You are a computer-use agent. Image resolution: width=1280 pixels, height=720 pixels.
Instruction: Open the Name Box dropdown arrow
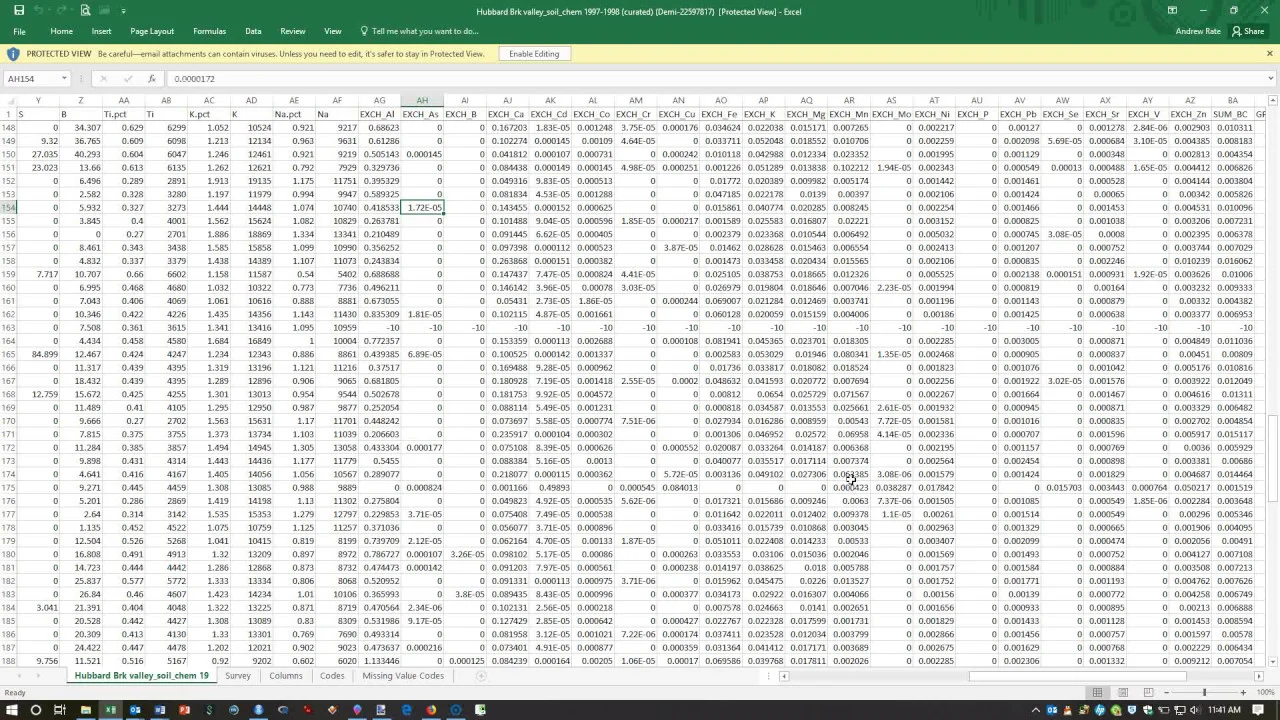tap(64, 79)
